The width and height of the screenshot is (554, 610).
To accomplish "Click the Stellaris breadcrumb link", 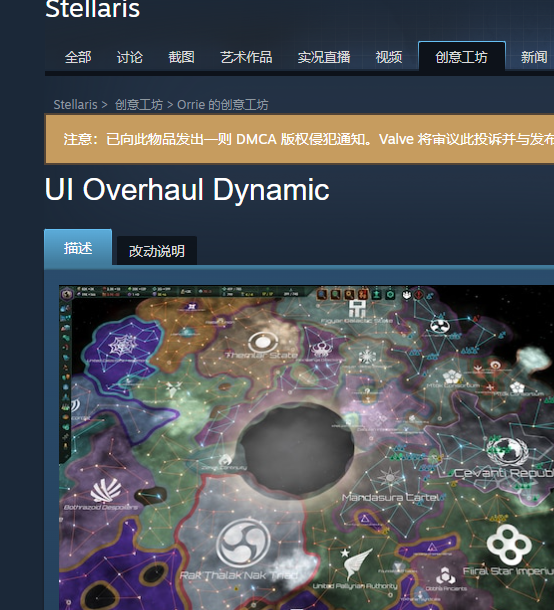I will pyautogui.click(x=75, y=105).
